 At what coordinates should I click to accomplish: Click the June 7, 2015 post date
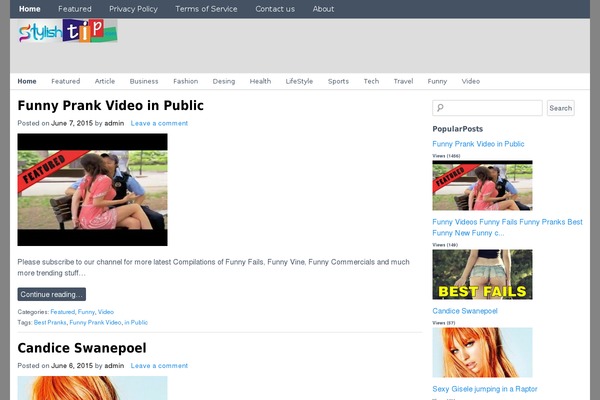click(72, 123)
